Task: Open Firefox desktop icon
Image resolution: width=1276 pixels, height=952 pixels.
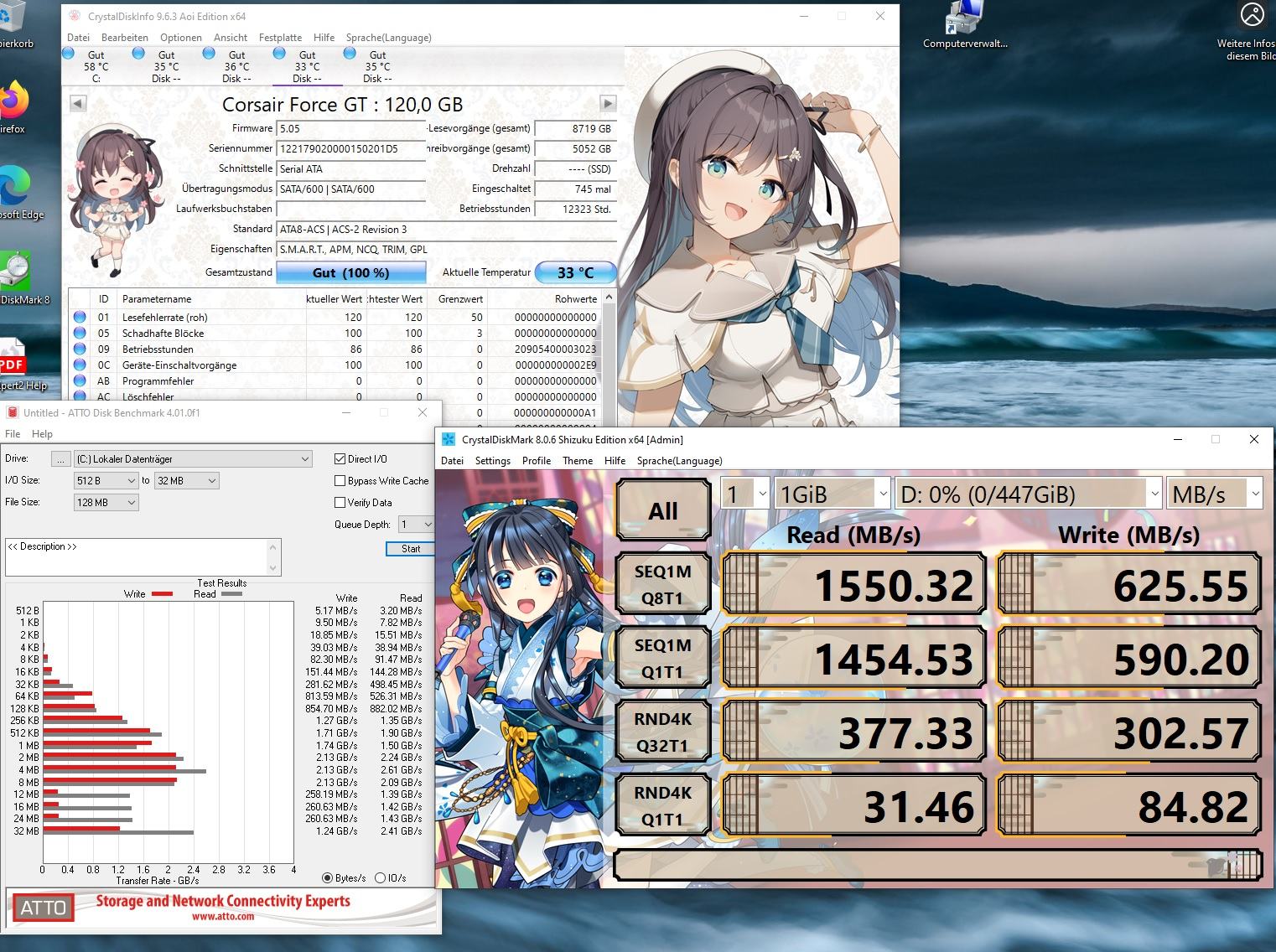Action: tap(12, 106)
